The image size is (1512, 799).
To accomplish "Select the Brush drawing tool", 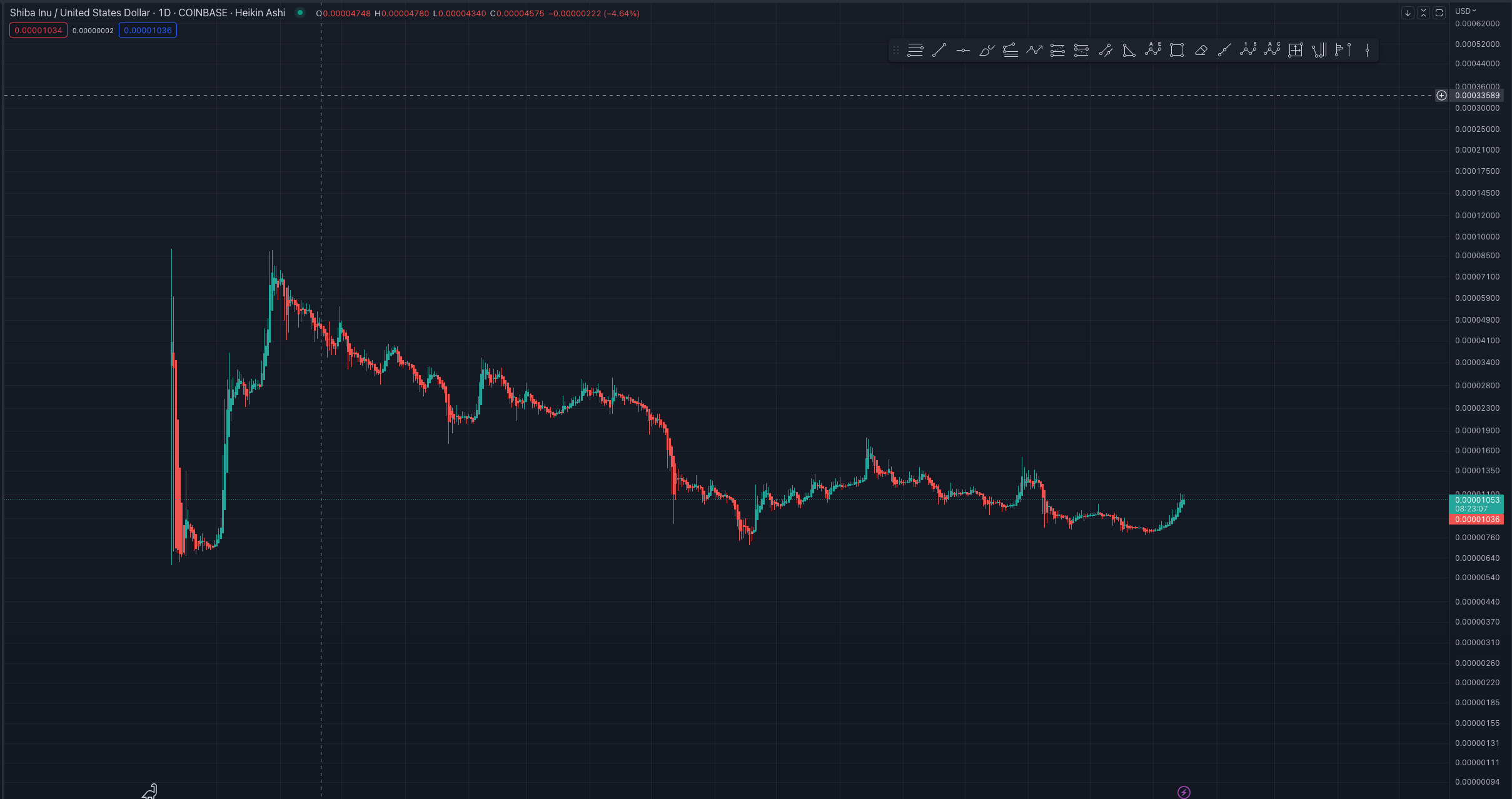I will [987, 51].
